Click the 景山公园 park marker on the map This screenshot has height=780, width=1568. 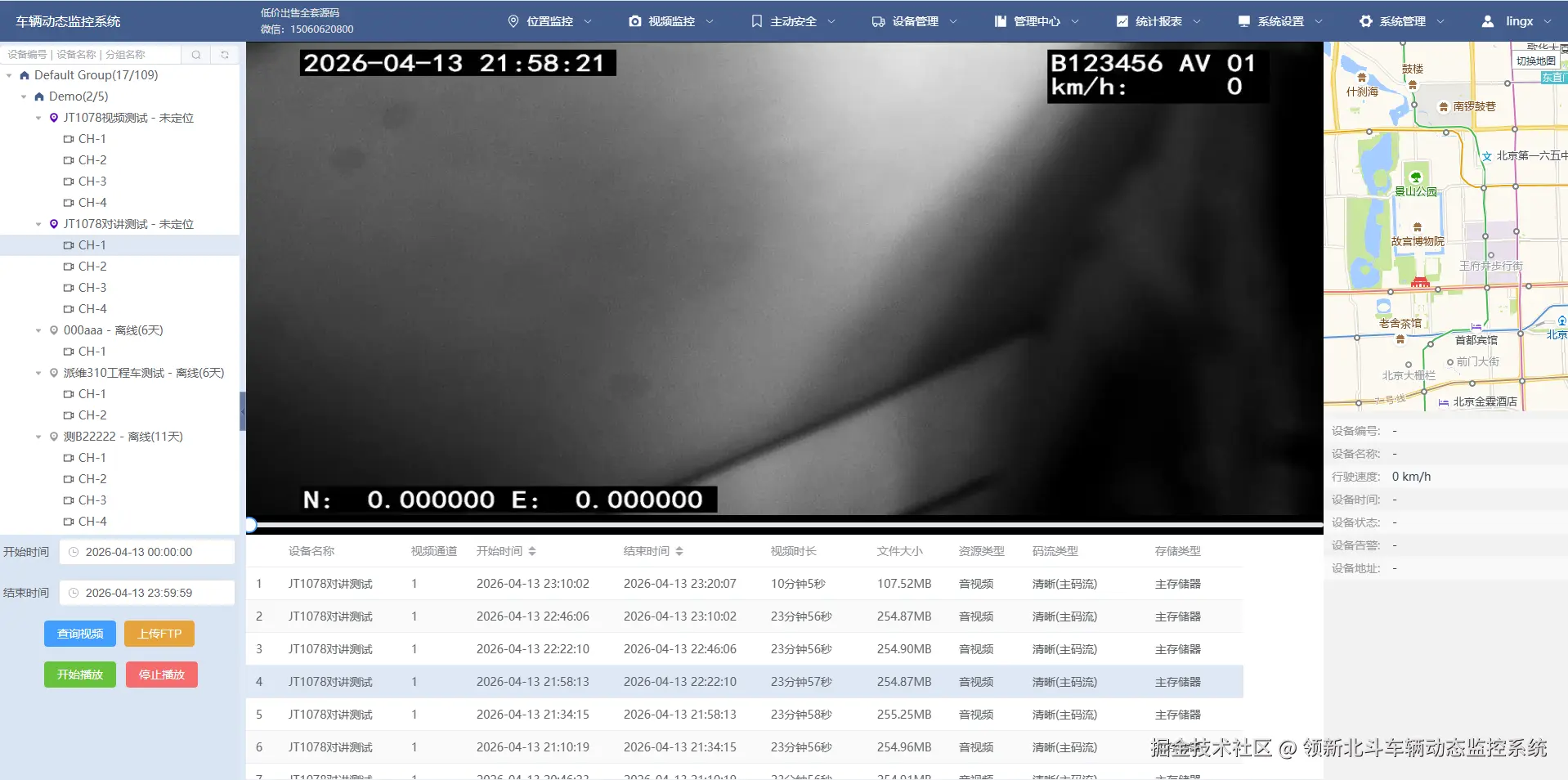pos(1416,177)
